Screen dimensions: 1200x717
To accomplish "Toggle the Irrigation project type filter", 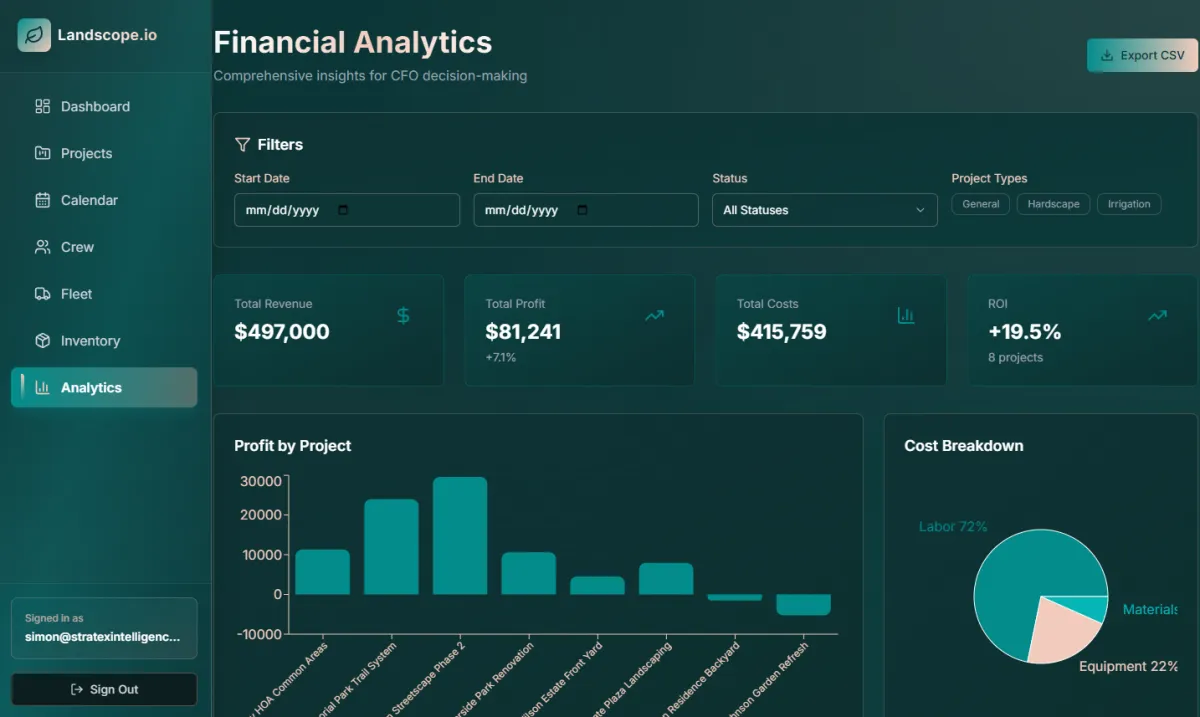I will tap(1129, 204).
